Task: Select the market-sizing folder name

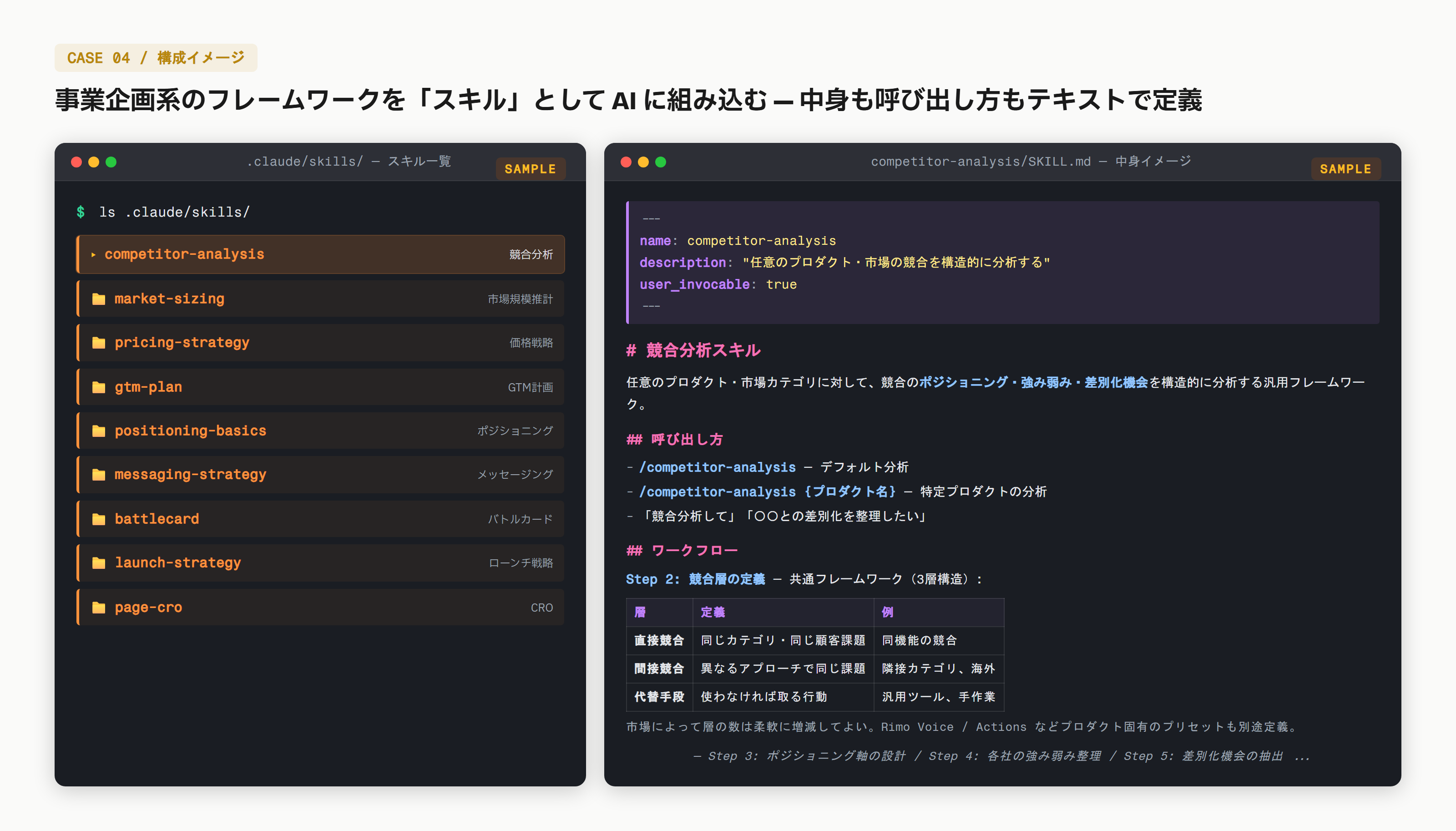Action: click(x=169, y=299)
